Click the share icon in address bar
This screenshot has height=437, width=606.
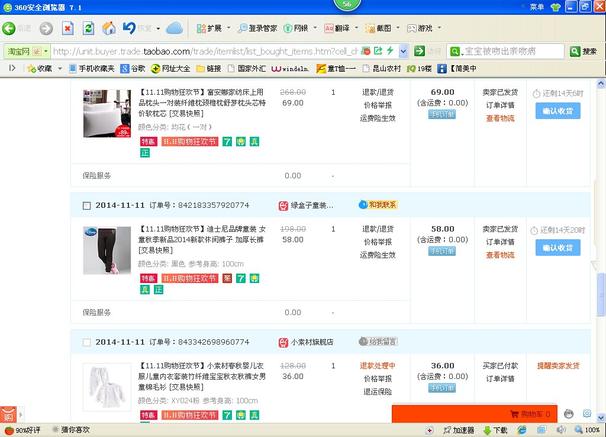pos(378,51)
